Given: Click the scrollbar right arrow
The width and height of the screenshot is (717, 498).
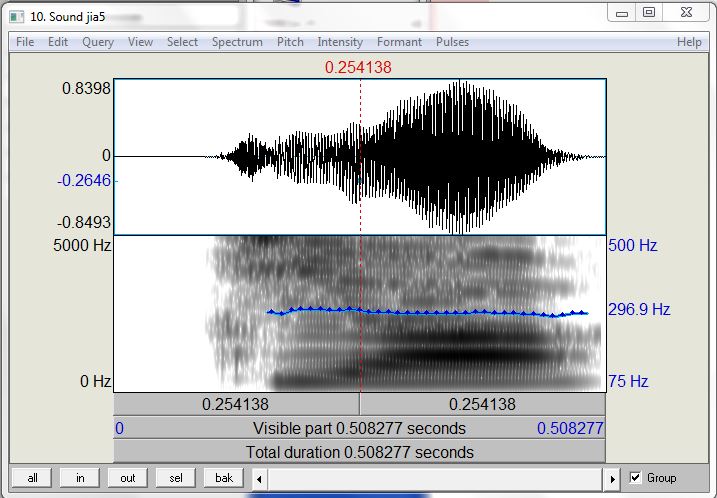Looking at the screenshot, I should click(612, 479).
